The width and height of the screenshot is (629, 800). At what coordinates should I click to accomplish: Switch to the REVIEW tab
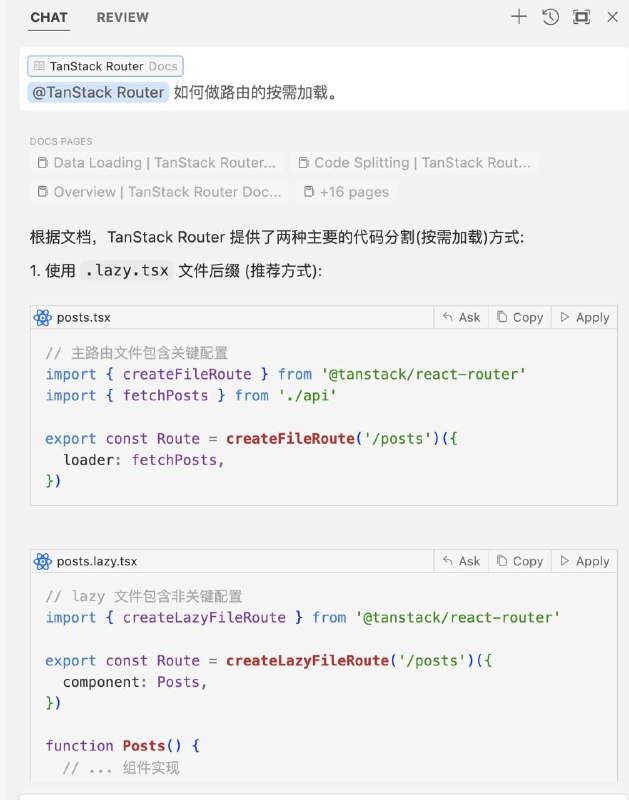tap(122, 17)
